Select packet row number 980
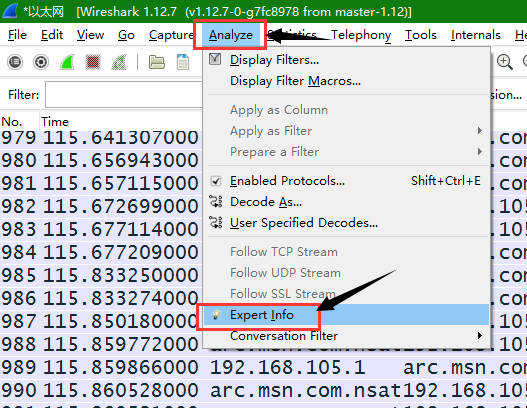The image size is (527, 408). pos(19,160)
